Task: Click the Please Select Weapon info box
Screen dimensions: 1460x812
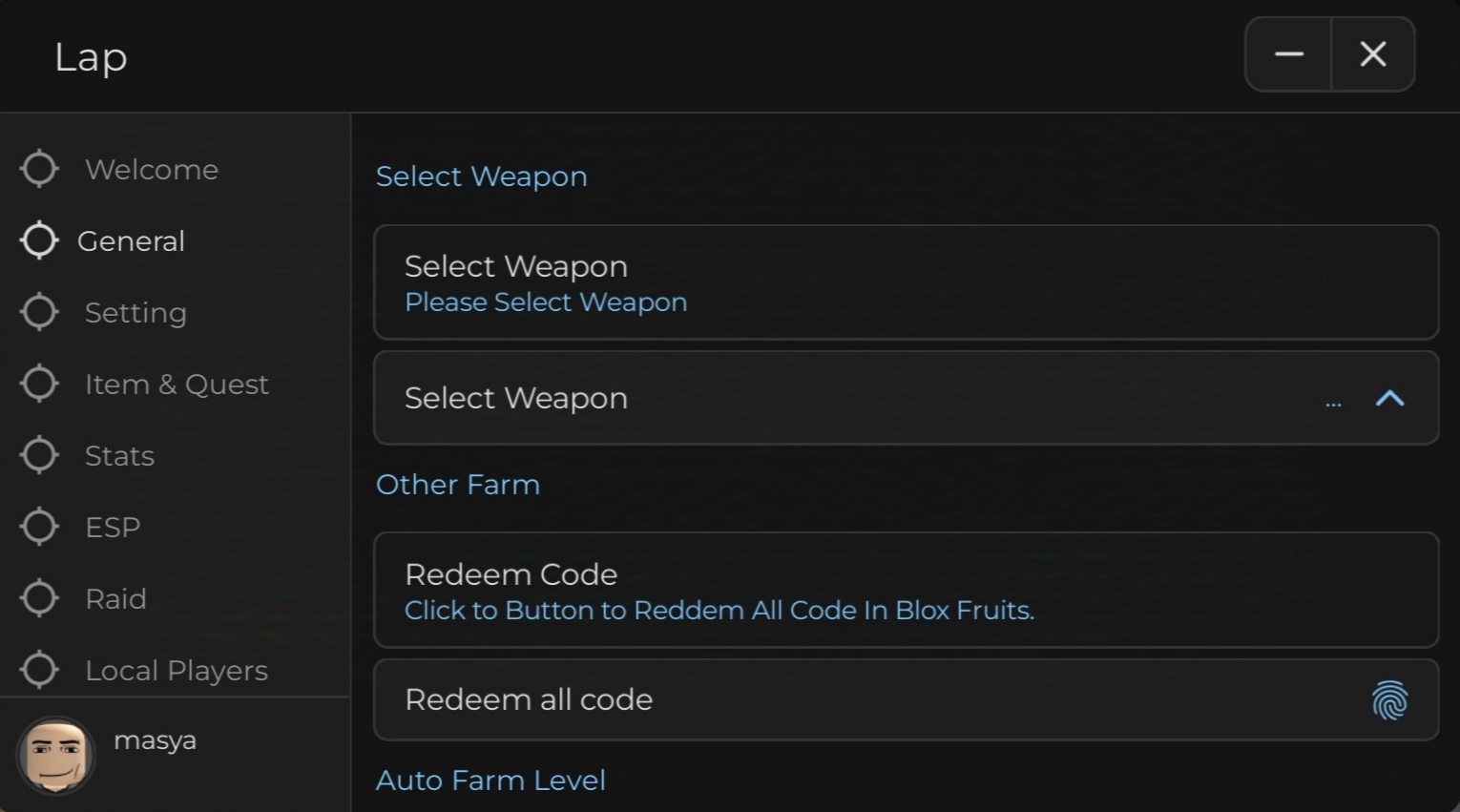Action: (x=906, y=282)
